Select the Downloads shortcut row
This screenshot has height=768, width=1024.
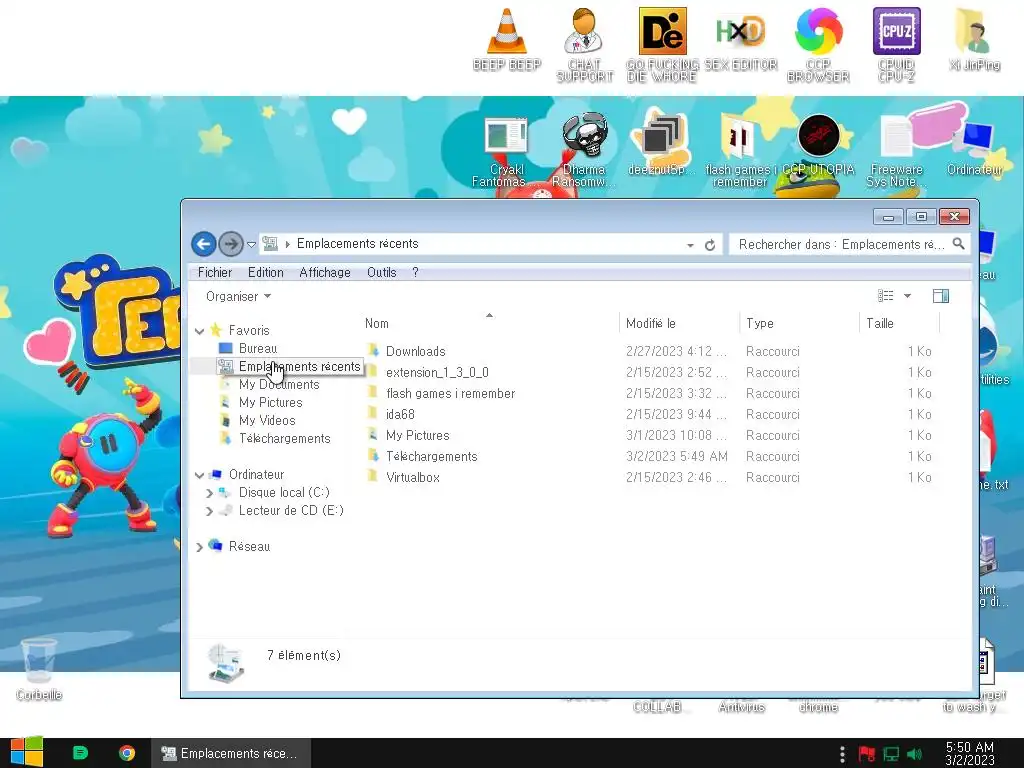click(650, 351)
